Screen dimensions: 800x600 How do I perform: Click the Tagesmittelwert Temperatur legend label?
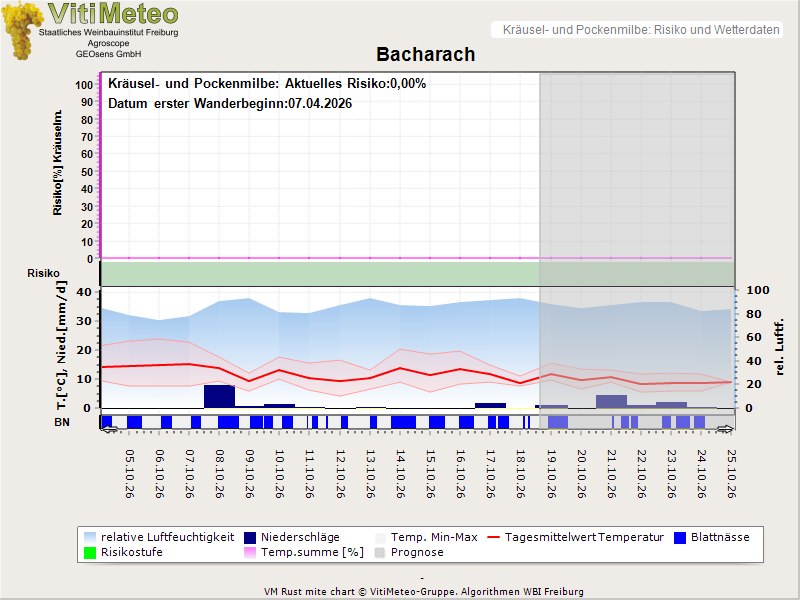[x=584, y=537]
